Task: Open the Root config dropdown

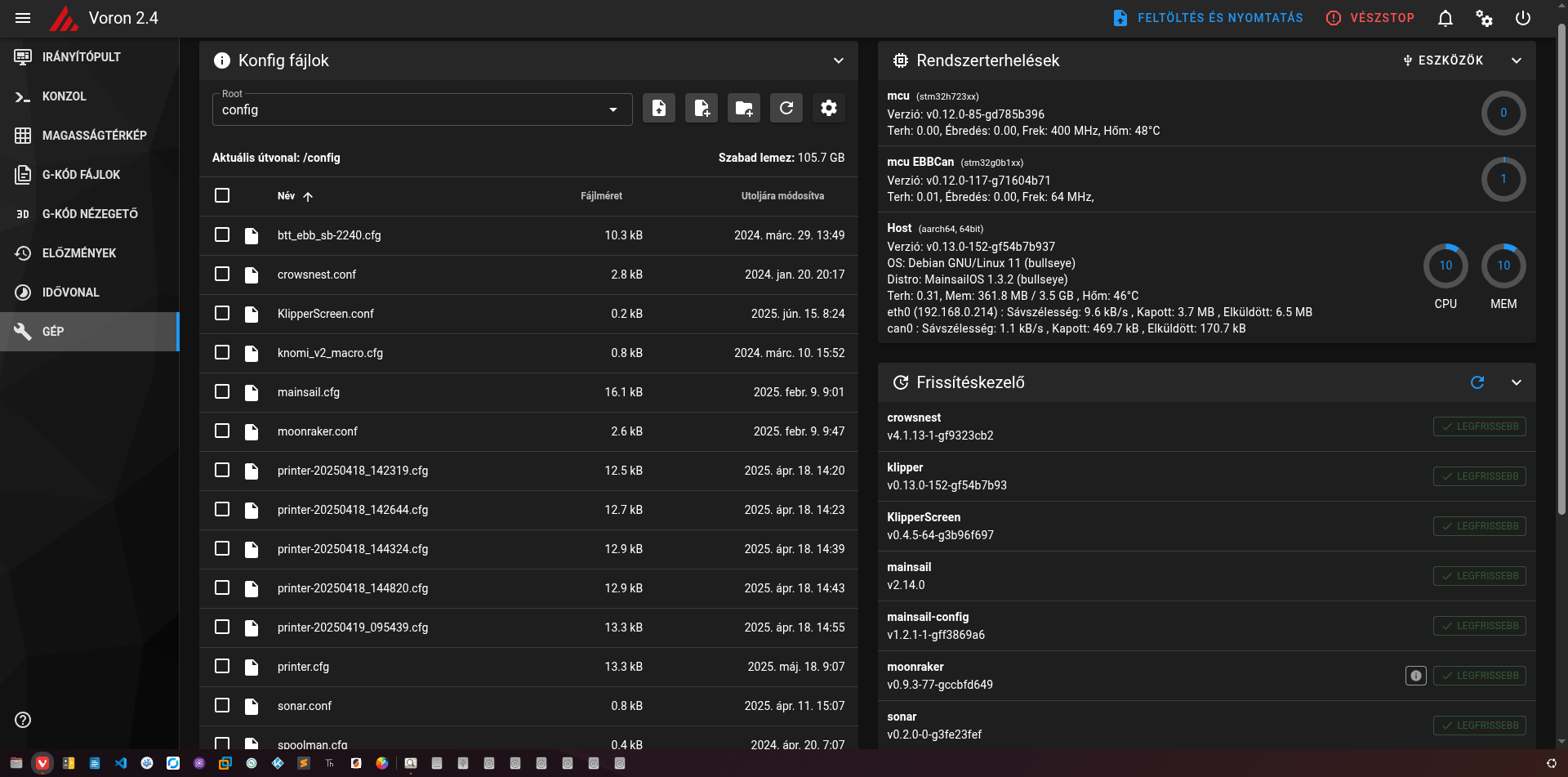Action: point(421,109)
